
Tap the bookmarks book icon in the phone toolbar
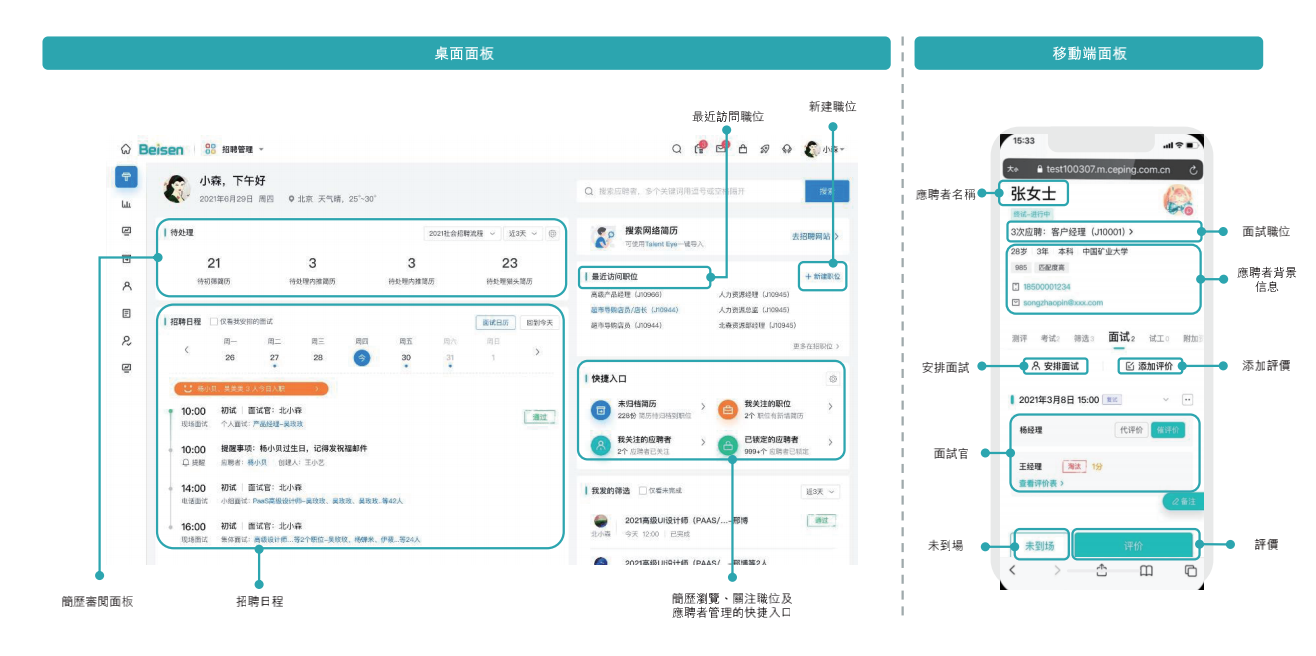pyautogui.click(x=1146, y=570)
